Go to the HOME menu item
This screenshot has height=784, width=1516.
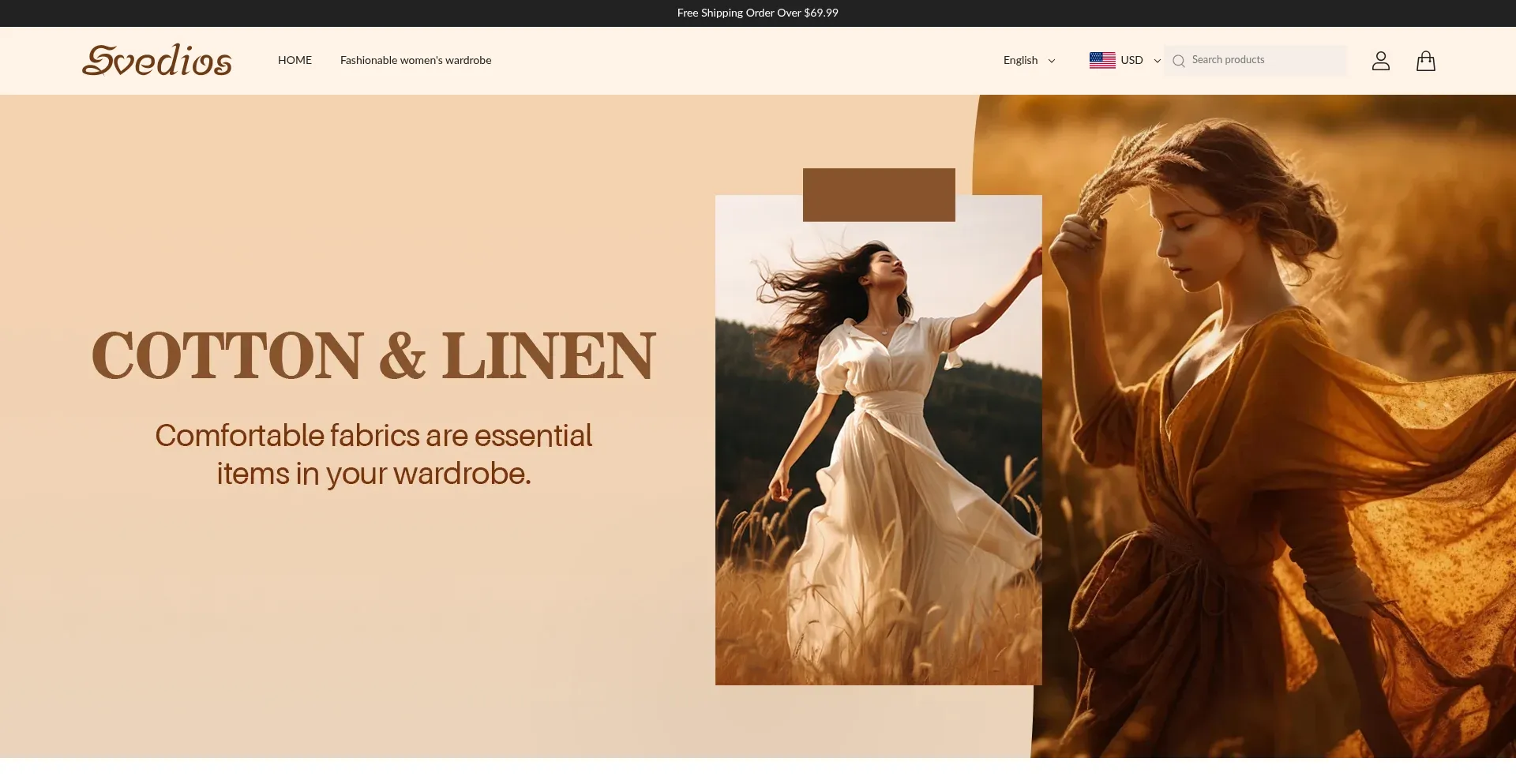point(295,60)
